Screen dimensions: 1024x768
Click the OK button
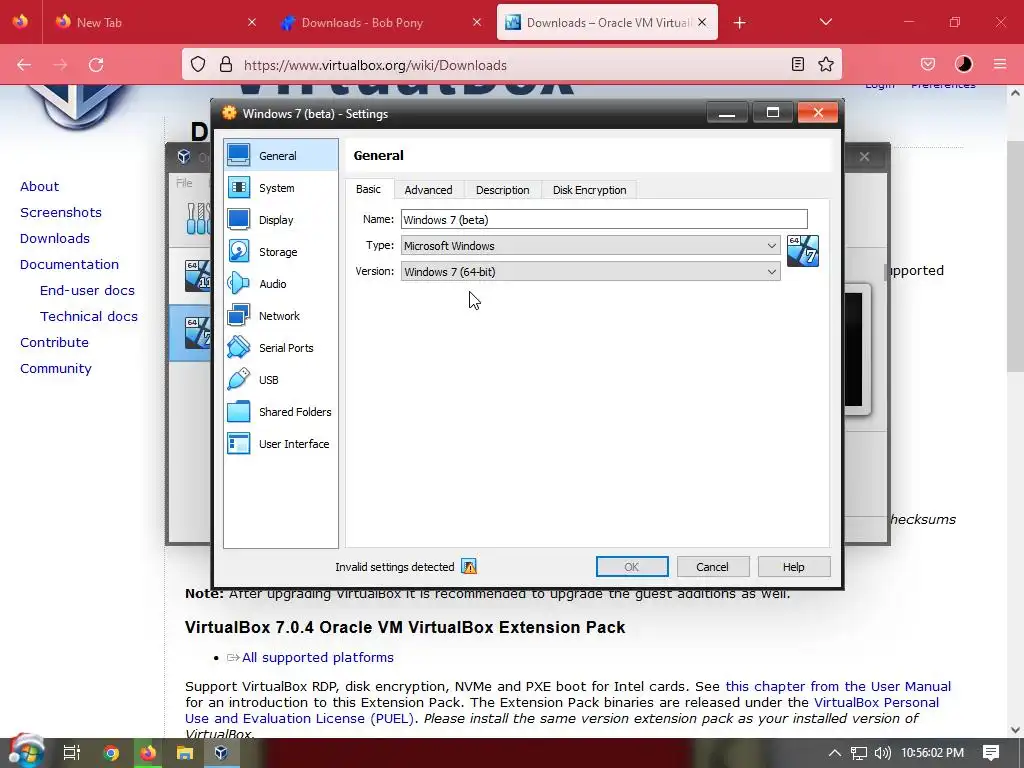632,566
